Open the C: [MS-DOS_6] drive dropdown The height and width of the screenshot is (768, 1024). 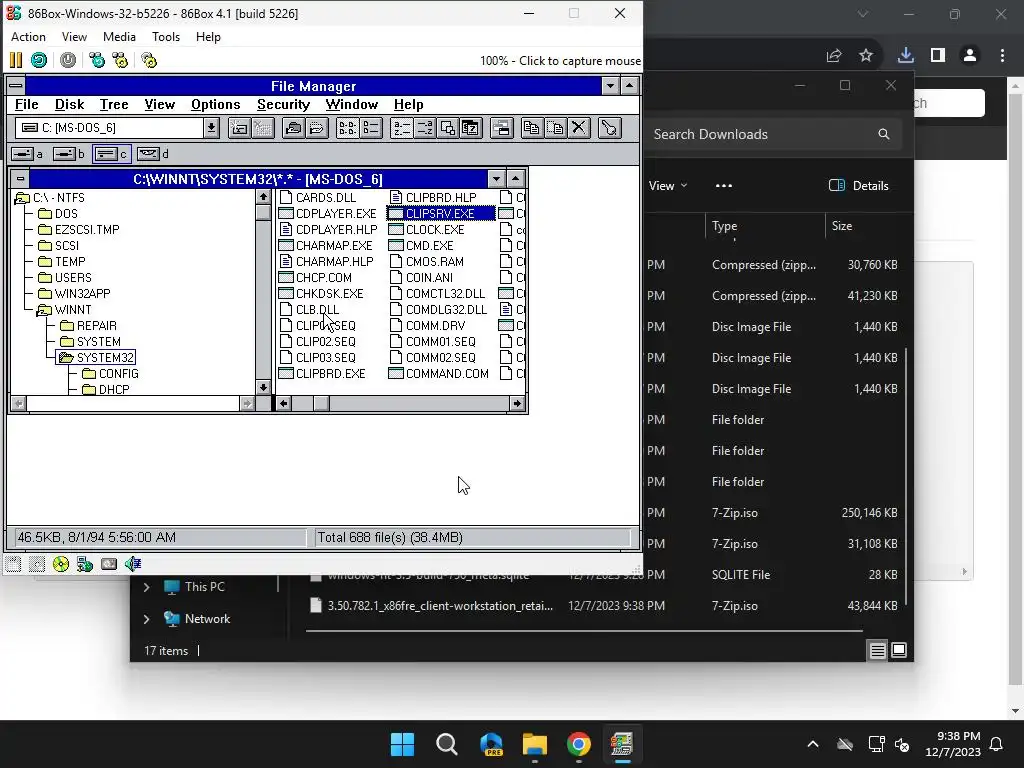click(x=211, y=128)
